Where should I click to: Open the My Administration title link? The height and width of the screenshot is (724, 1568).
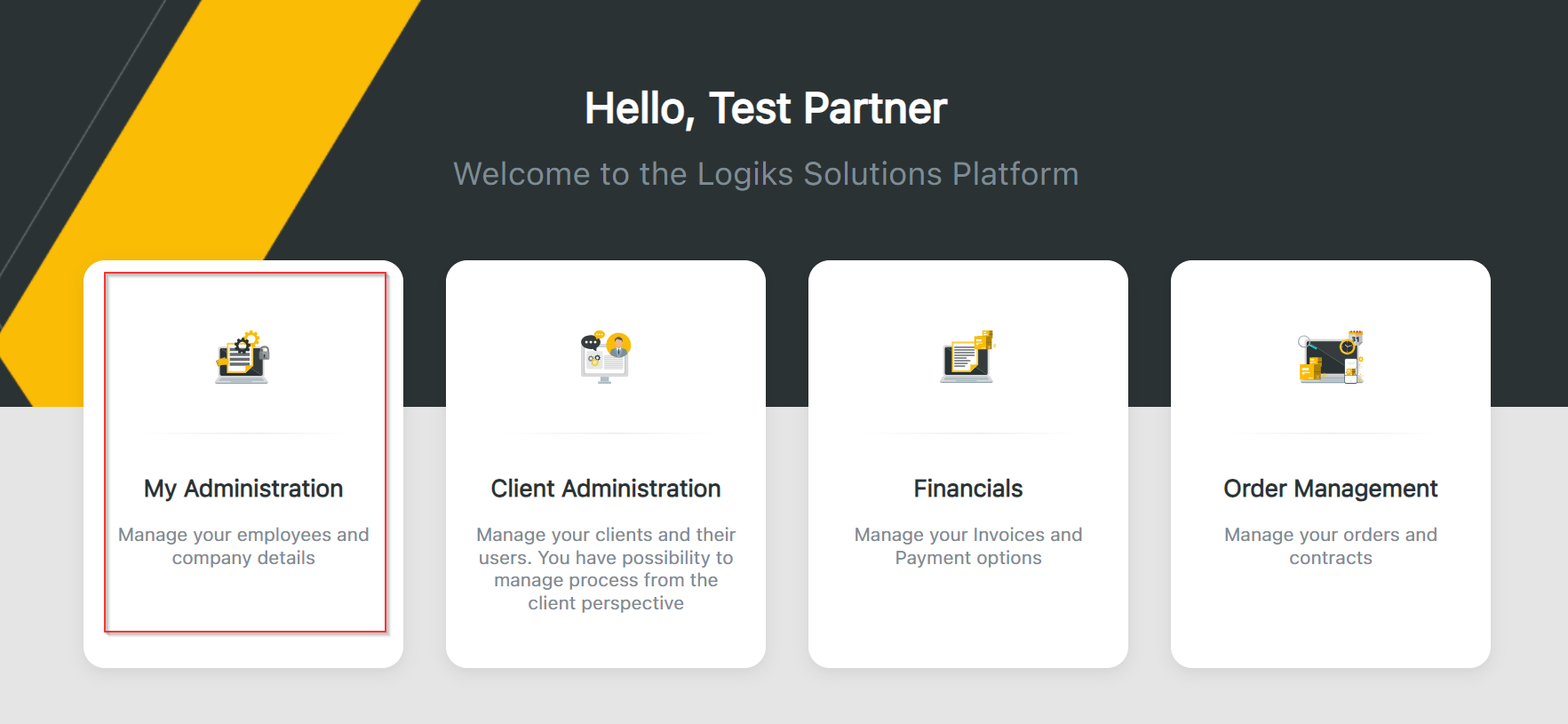point(243,489)
